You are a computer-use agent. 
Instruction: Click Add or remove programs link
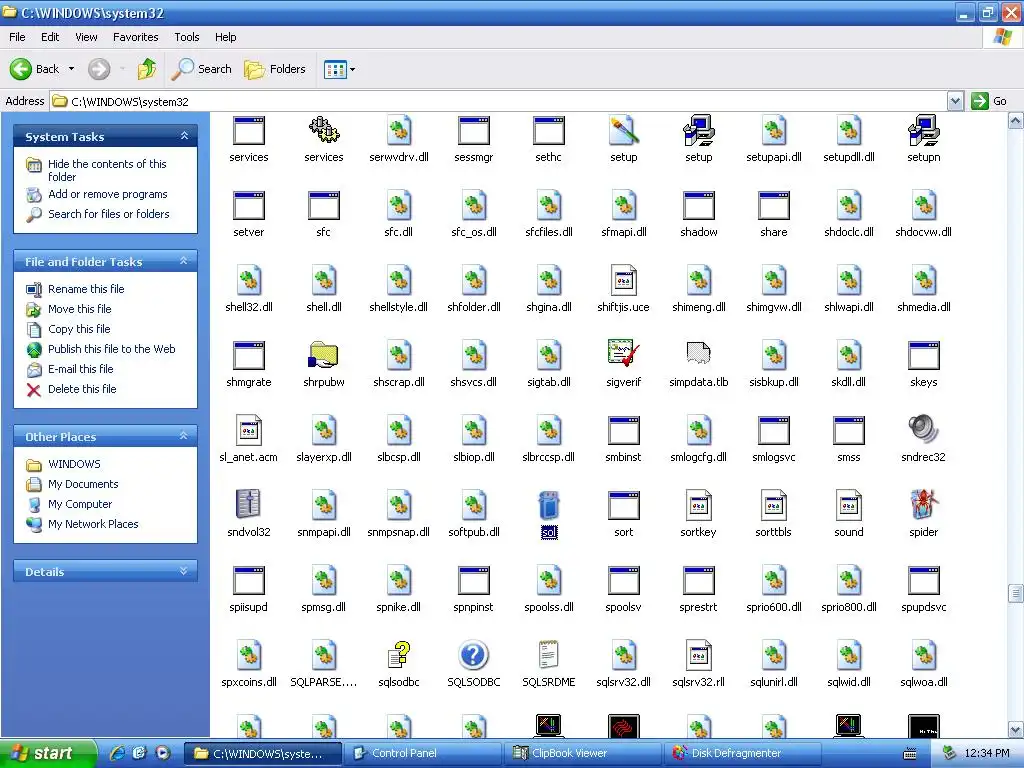coord(108,194)
